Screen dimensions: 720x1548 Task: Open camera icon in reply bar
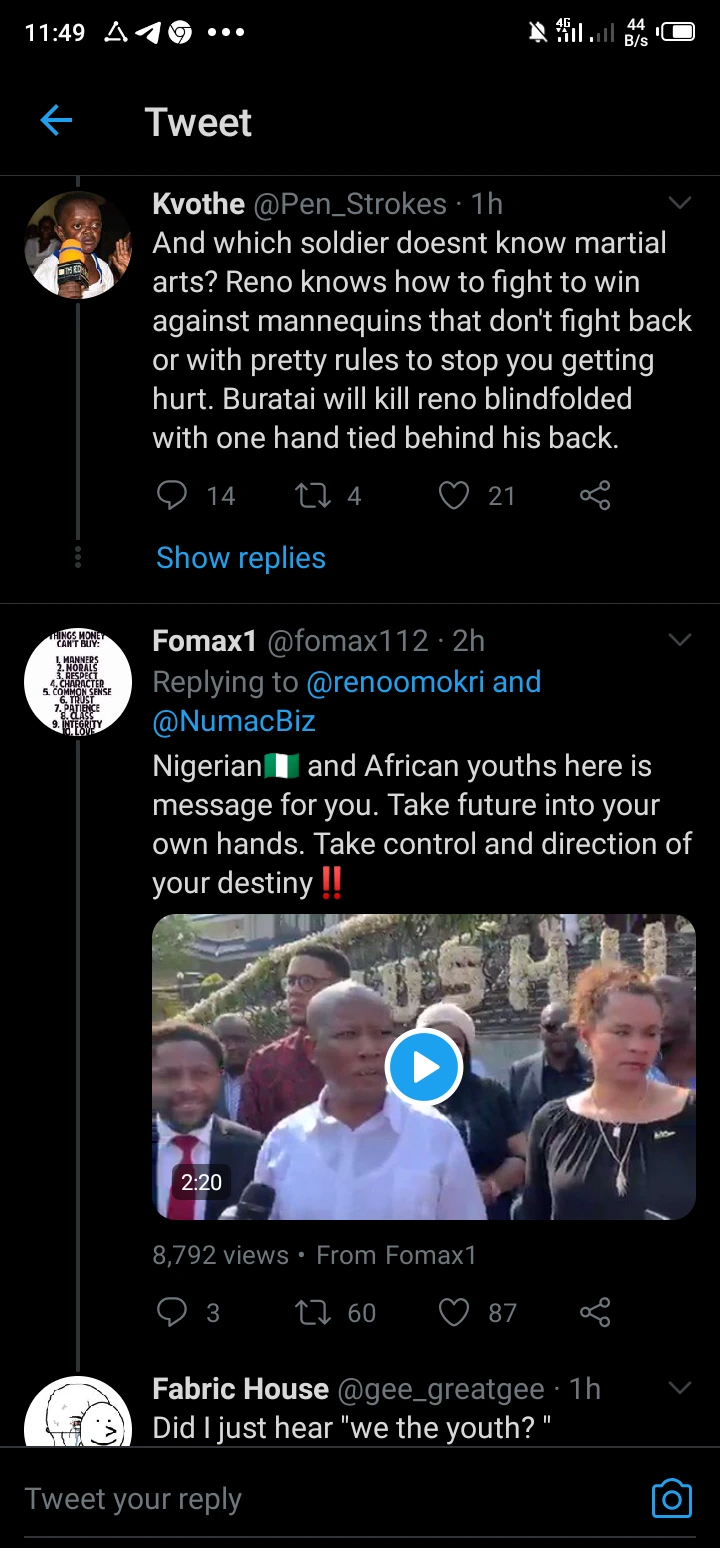pyautogui.click(x=671, y=1498)
